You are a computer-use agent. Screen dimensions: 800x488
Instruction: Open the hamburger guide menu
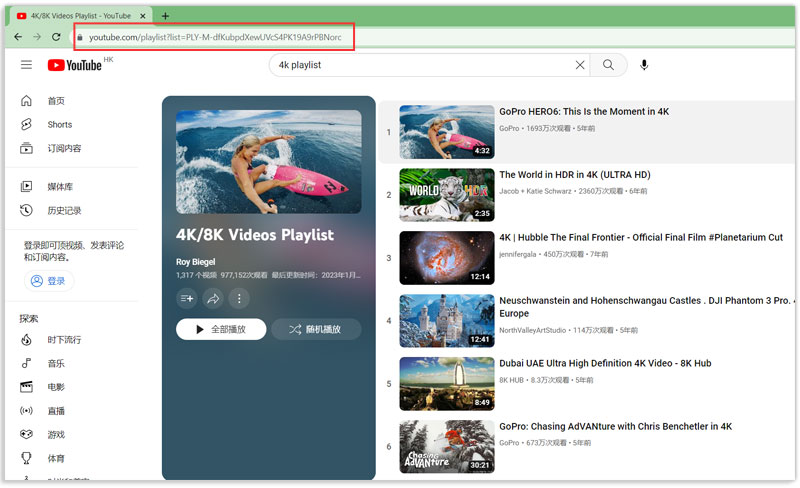coord(26,65)
